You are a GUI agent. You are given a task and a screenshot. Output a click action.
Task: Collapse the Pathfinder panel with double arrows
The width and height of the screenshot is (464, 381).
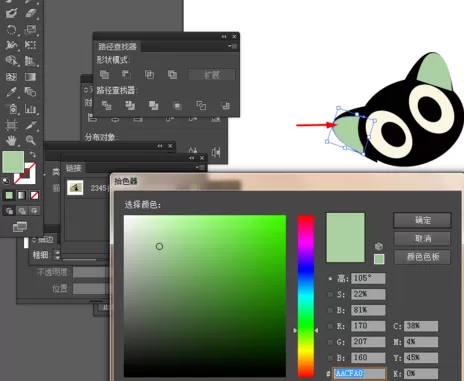(224, 37)
